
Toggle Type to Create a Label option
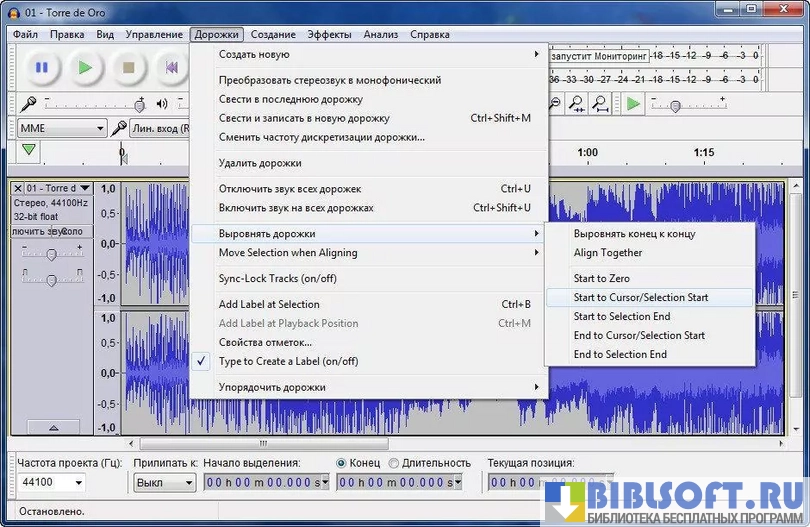pyautogui.click(x=288, y=361)
